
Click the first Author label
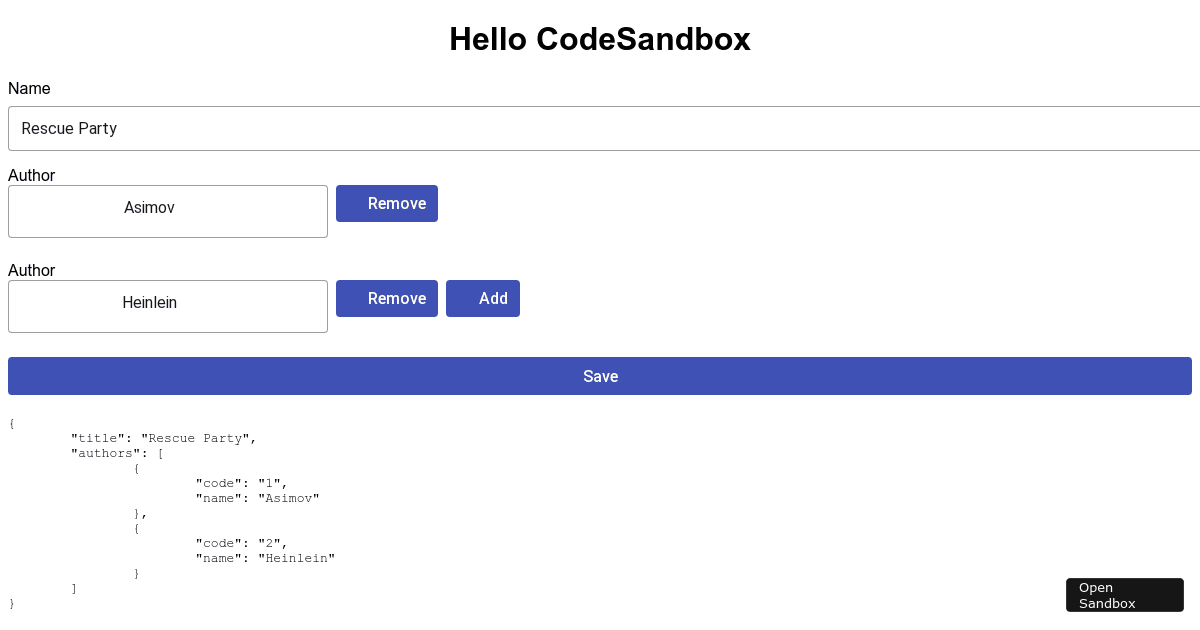(31, 175)
